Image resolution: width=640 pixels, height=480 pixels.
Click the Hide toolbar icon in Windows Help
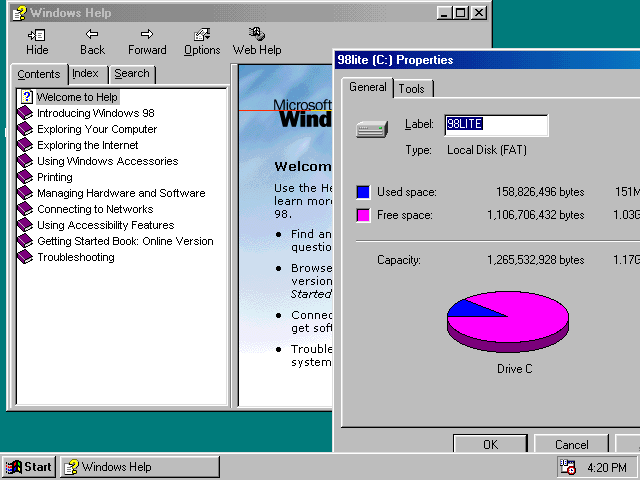(37, 35)
